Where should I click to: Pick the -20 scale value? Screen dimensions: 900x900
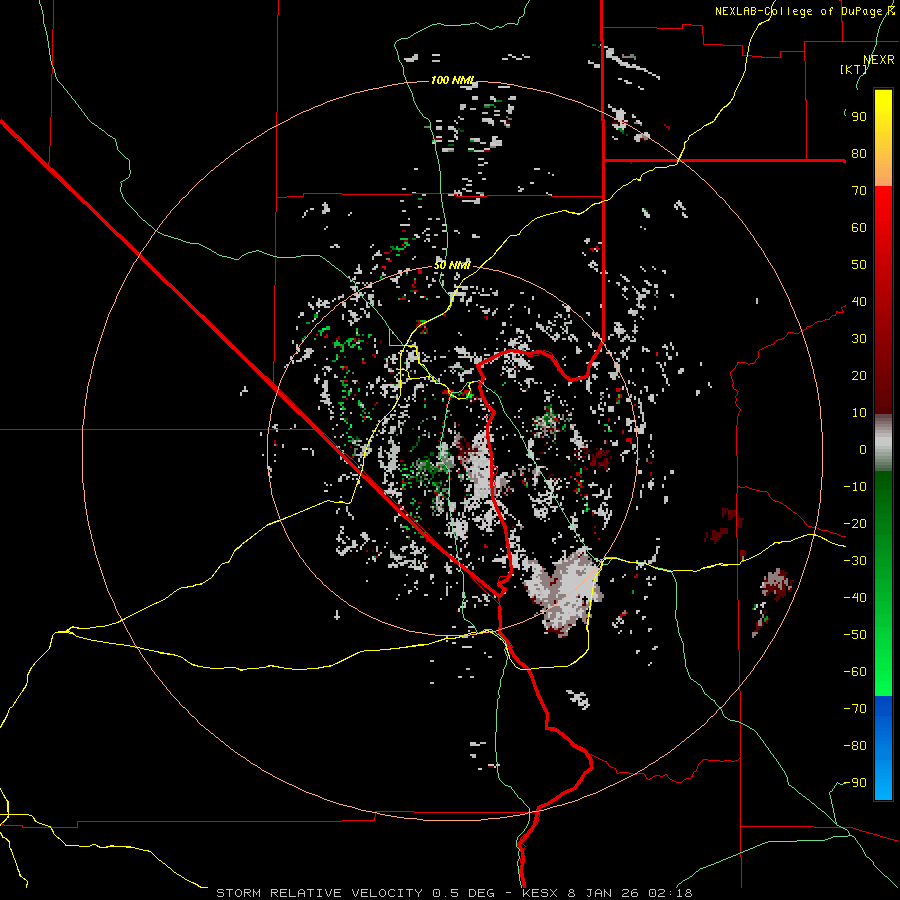855,524
